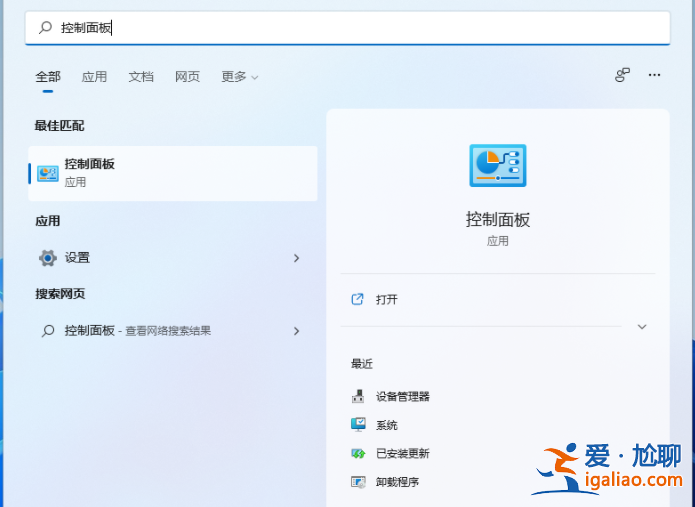This screenshot has height=507, width=695.
Task: Expand the web search result arrow
Action: coord(297,331)
